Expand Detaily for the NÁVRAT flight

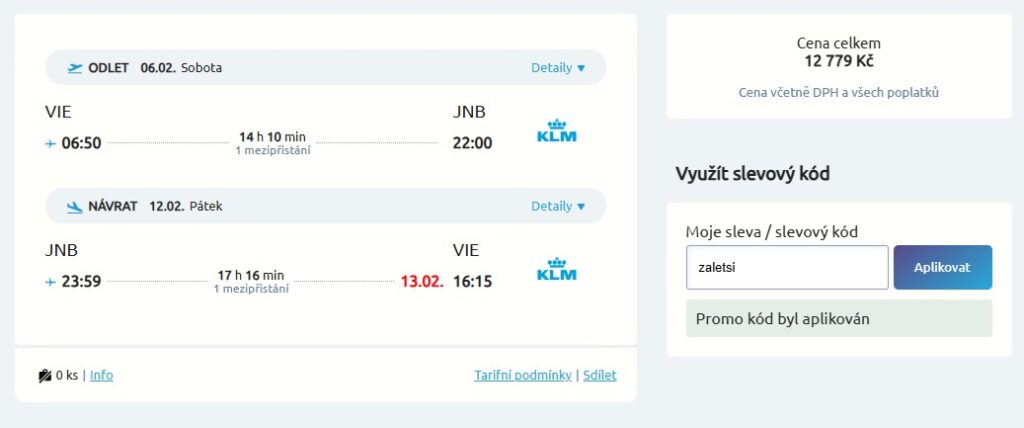click(x=558, y=206)
